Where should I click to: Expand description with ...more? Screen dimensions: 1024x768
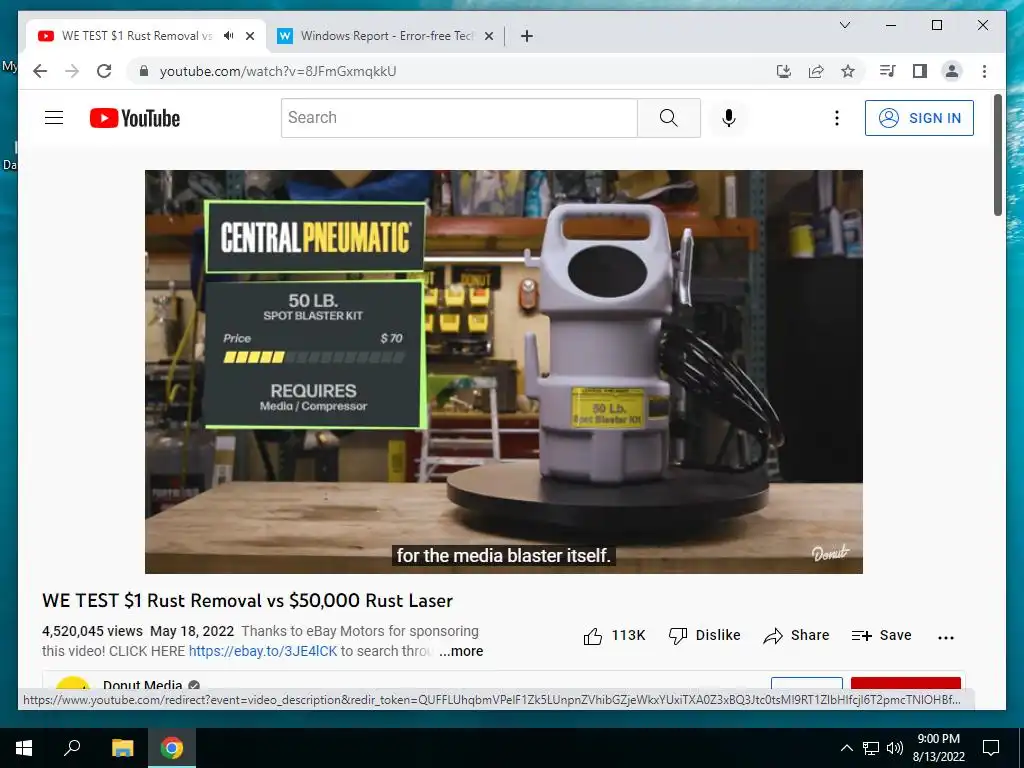461,651
